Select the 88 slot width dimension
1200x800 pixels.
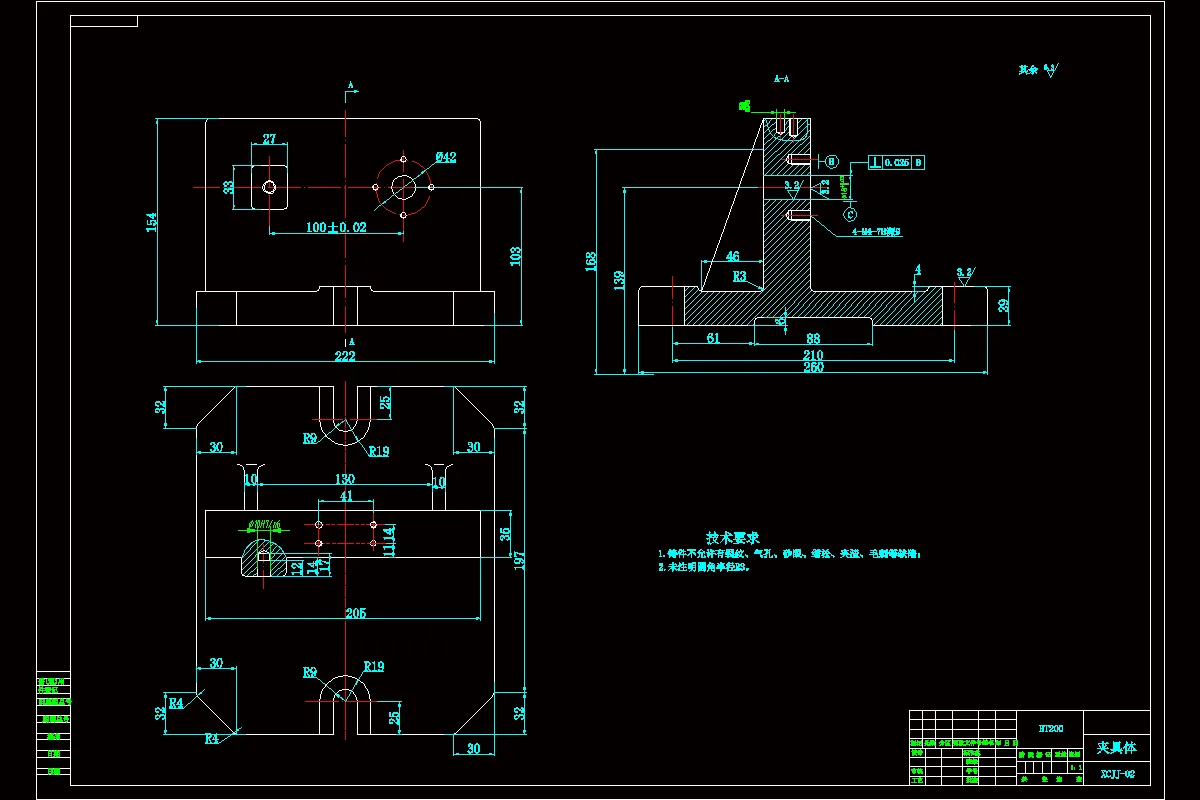812,338
